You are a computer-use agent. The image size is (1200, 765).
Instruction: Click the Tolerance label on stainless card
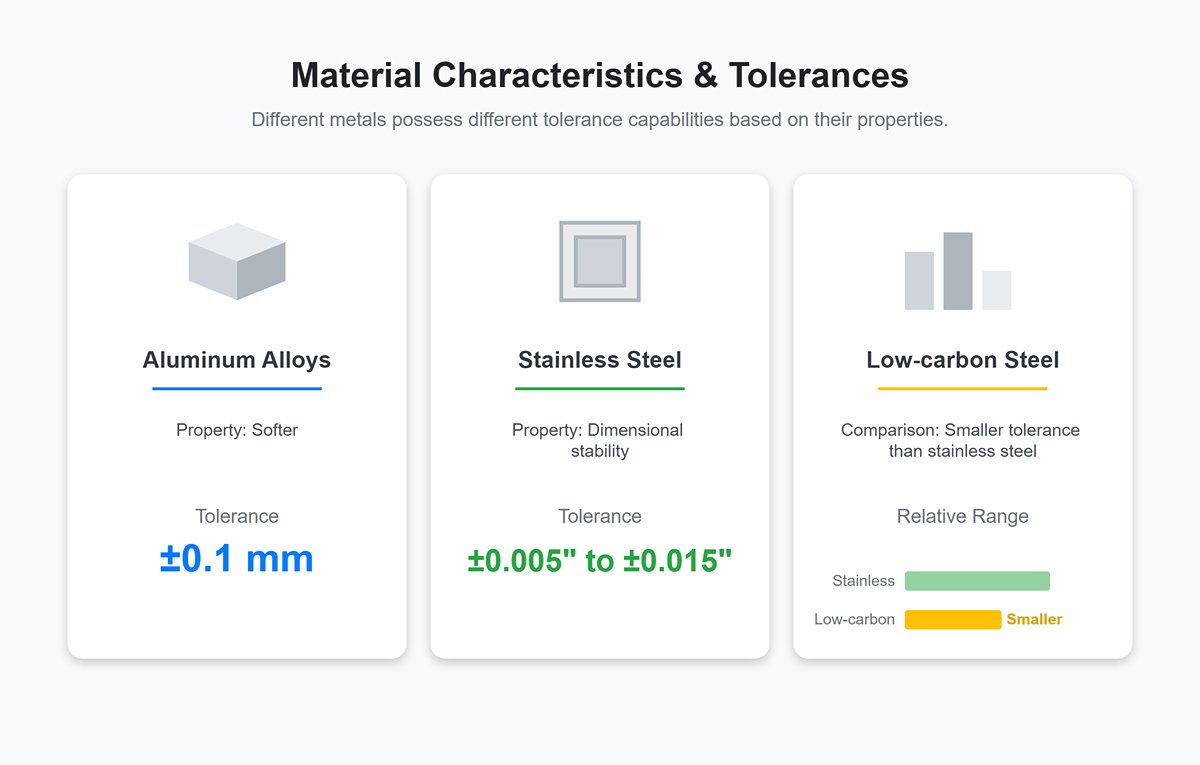[599, 516]
